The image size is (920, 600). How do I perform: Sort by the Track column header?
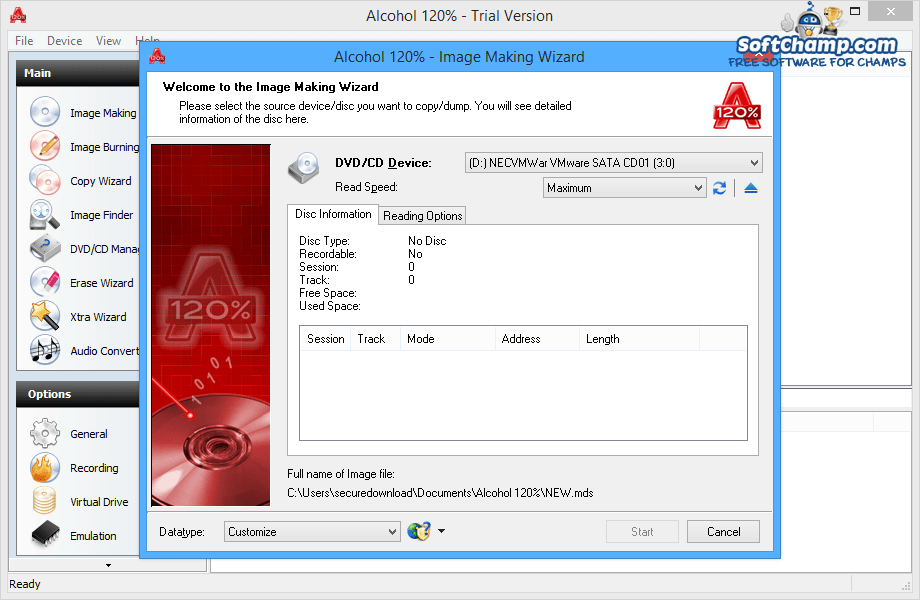coord(376,339)
